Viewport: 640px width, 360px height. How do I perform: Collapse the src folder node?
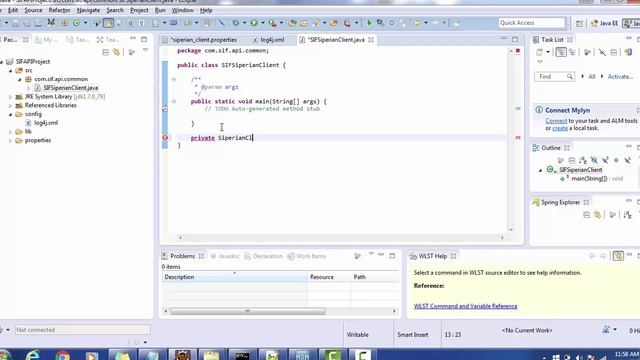(11, 71)
